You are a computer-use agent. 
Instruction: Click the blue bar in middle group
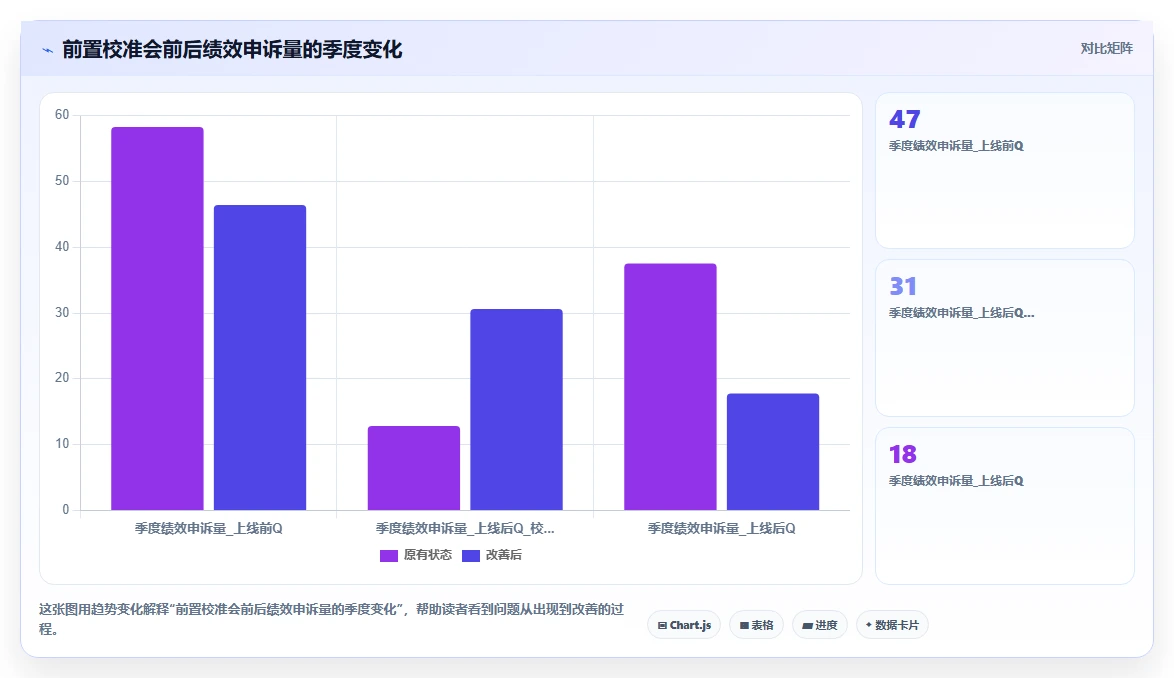tap(517, 410)
